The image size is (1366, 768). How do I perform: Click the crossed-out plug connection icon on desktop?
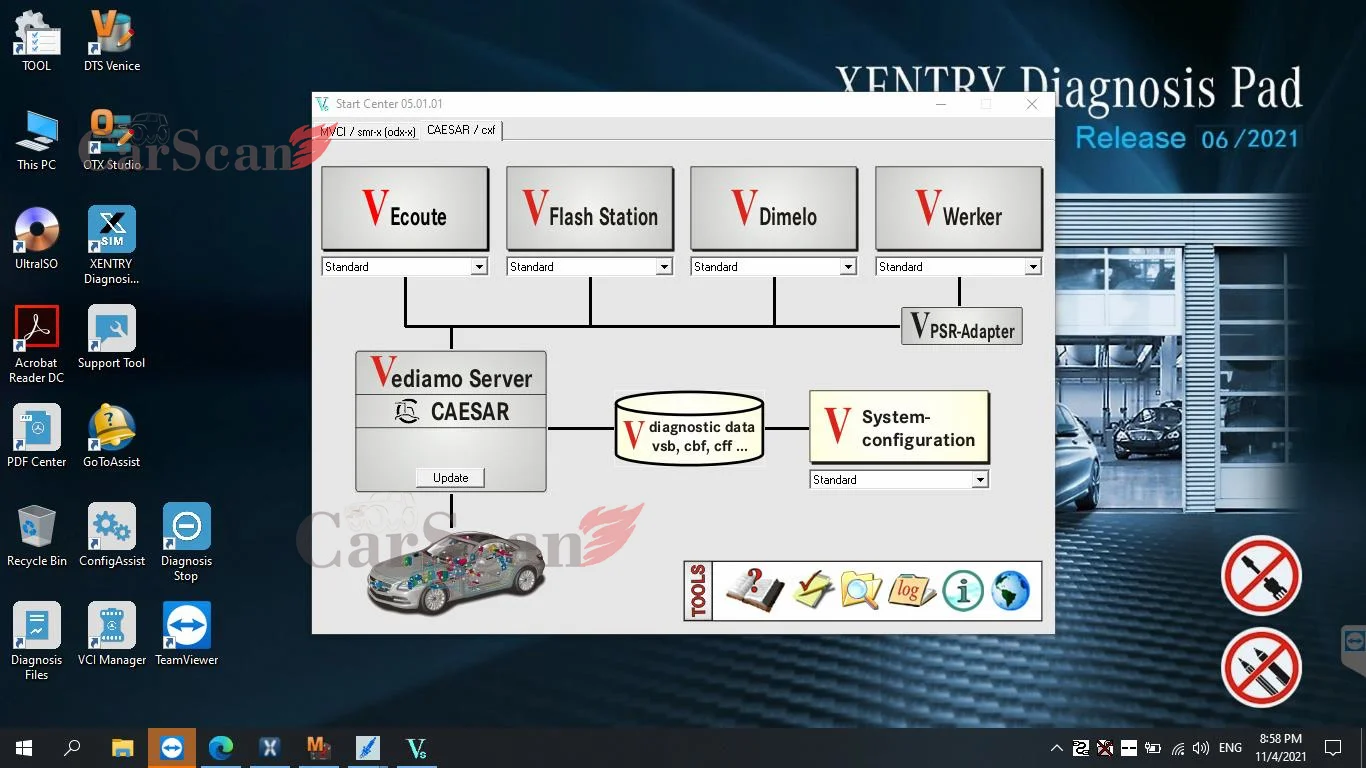1261,576
